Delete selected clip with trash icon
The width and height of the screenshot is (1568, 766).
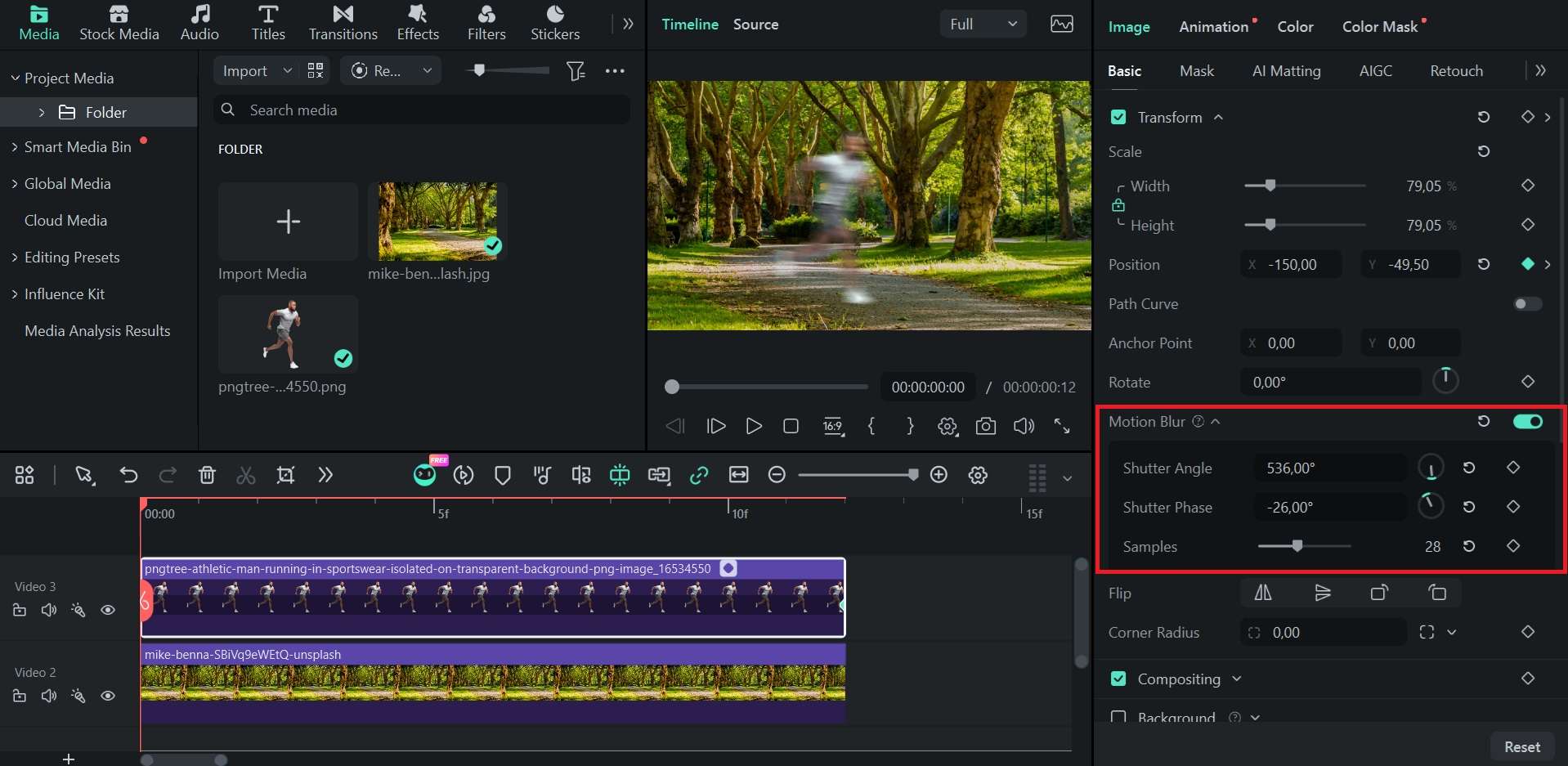click(207, 475)
